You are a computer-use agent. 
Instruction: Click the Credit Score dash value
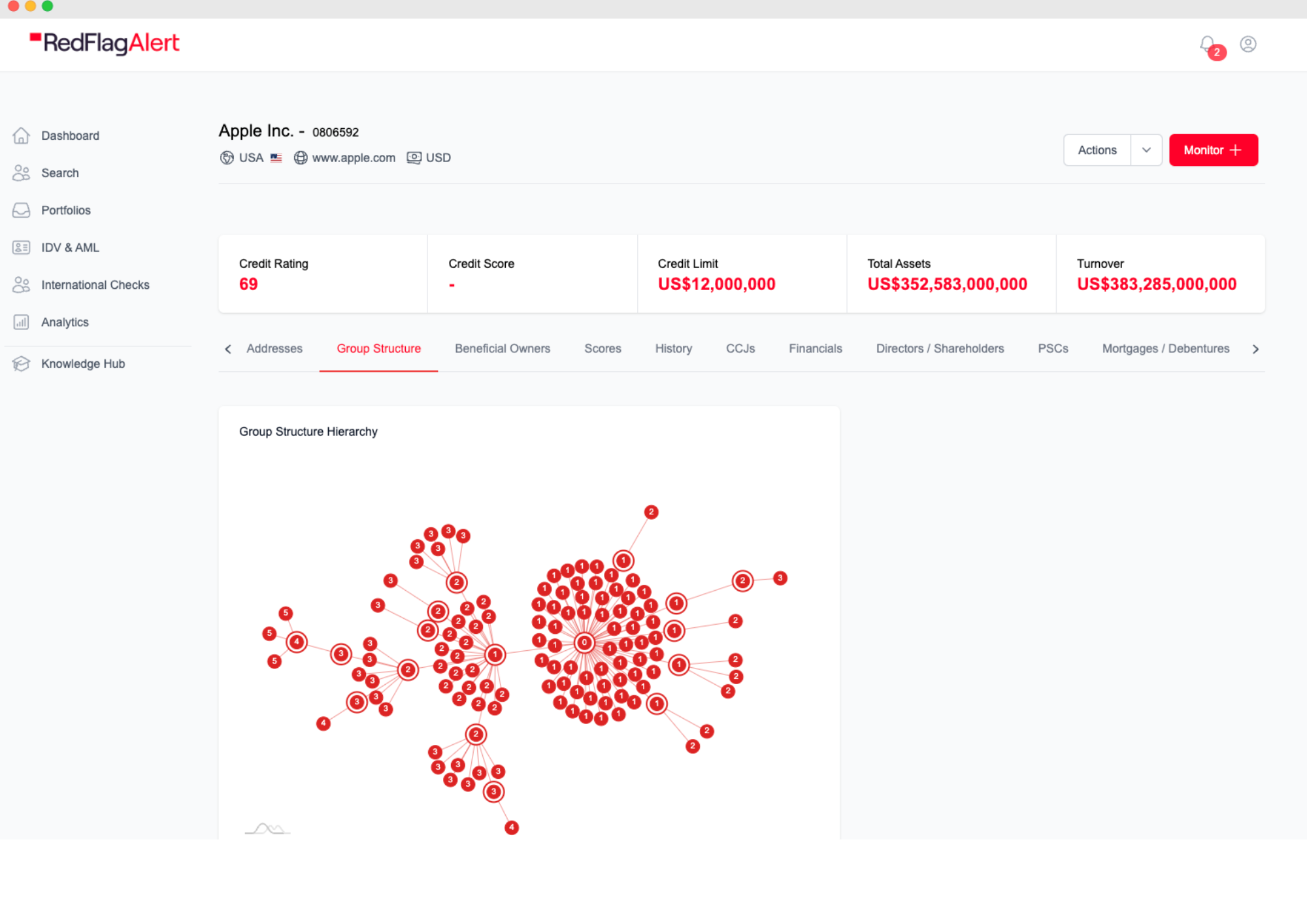click(x=452, y=285)
